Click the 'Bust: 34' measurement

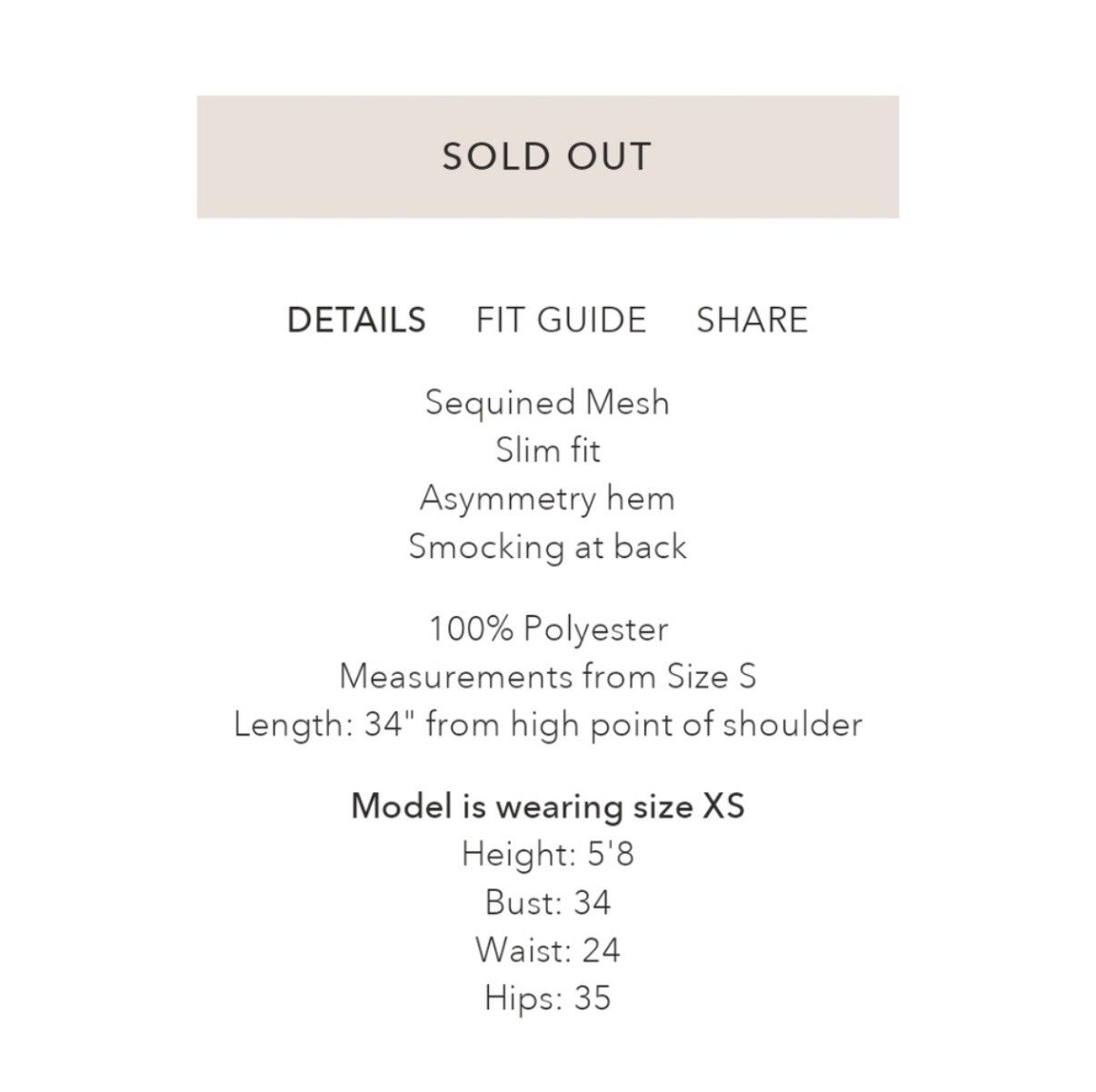pos(547,903)
